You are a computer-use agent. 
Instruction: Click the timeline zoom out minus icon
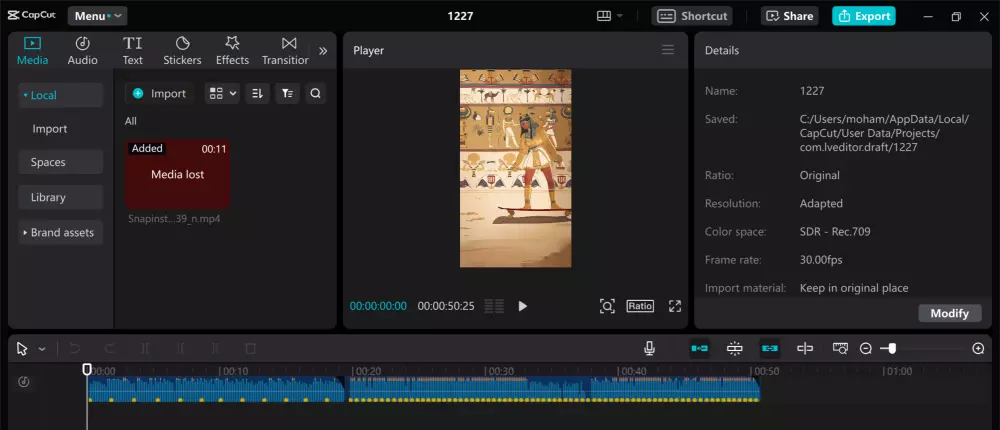click(x=866, y=348)
